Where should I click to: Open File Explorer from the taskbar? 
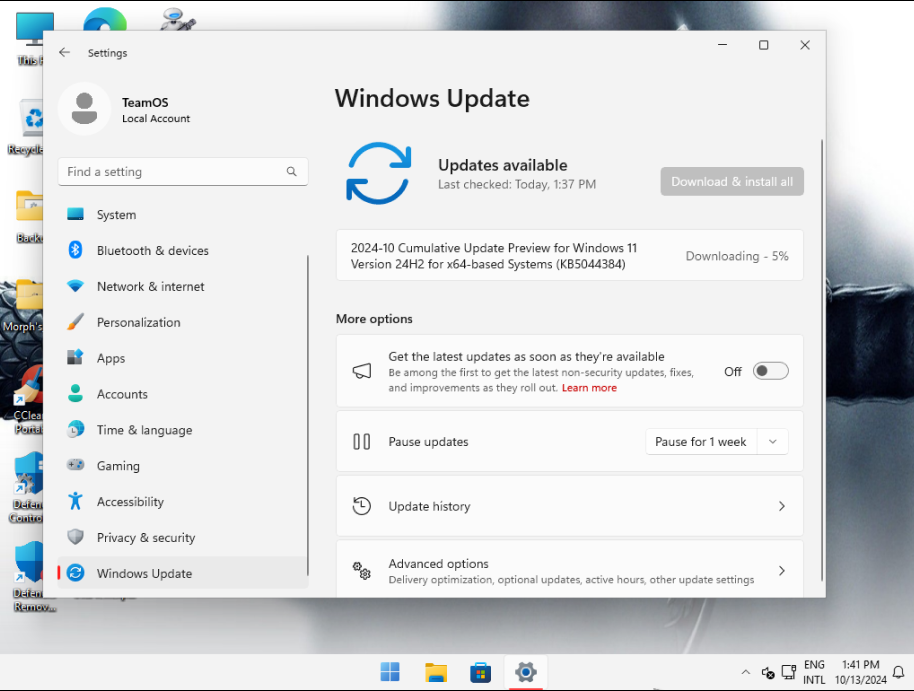click(x=435, y=672)
